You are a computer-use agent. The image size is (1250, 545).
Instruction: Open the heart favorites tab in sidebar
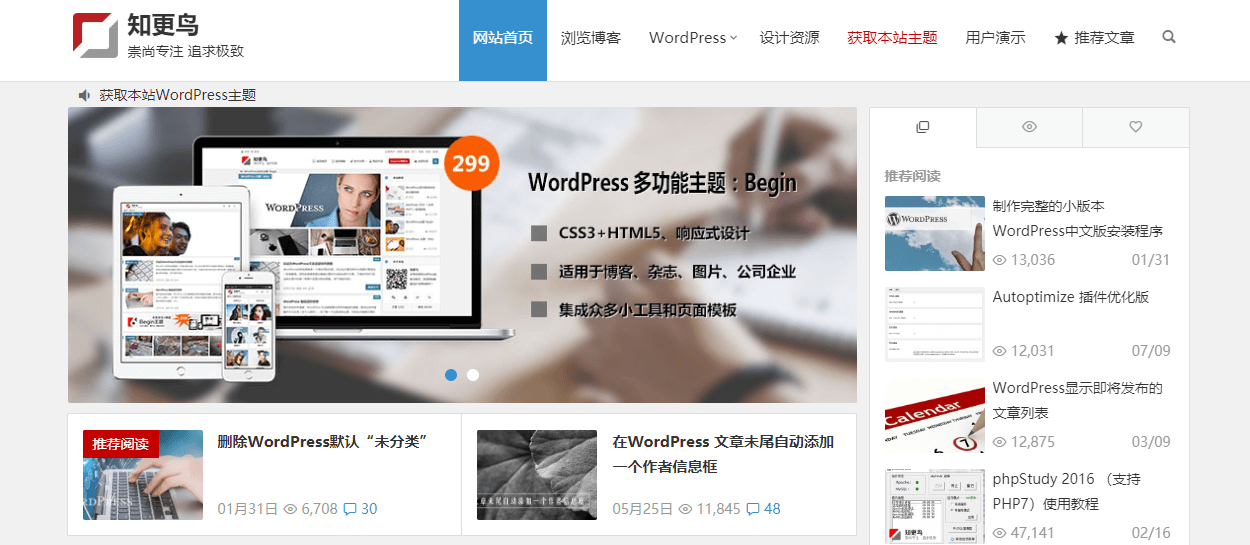tap(1135, 127)
